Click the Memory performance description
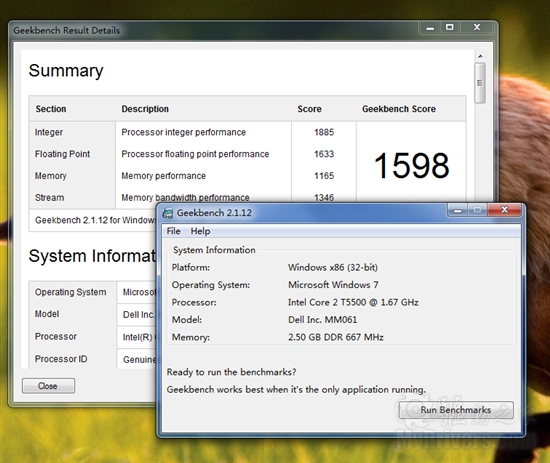This screenshot has width=550, height=463. click(163, 176)
